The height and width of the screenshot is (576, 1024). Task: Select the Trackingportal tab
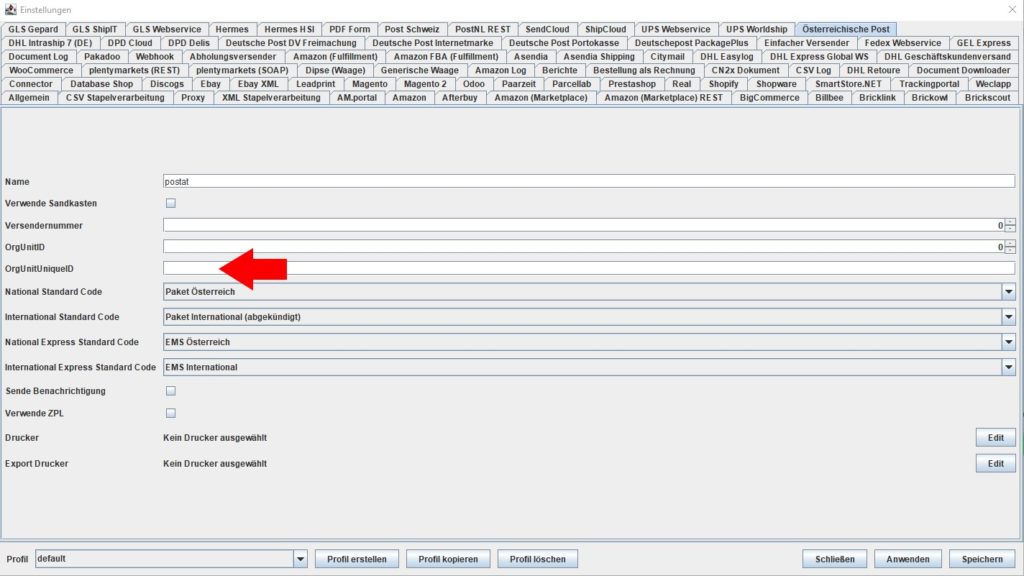point(929,84)
